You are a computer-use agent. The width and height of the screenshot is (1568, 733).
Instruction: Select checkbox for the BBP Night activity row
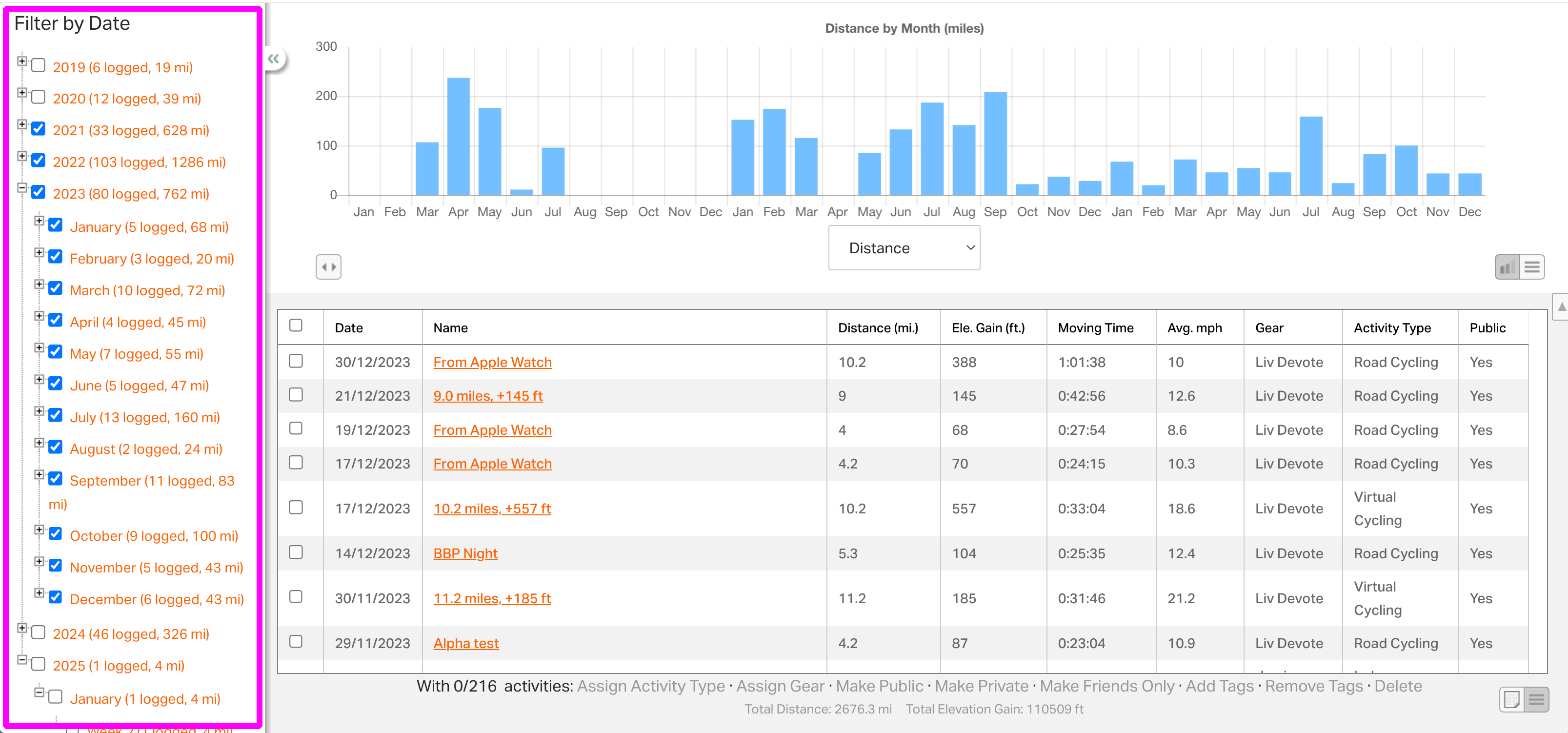coord(296,552)
